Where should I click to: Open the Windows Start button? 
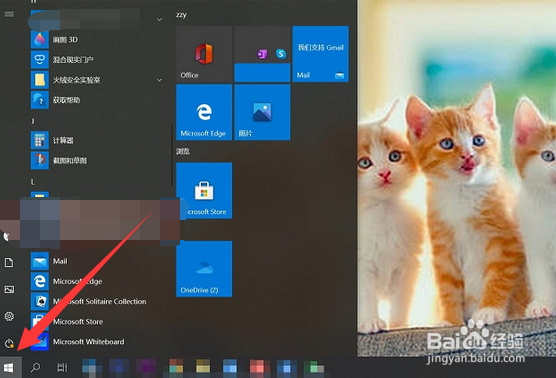(9, 368)
